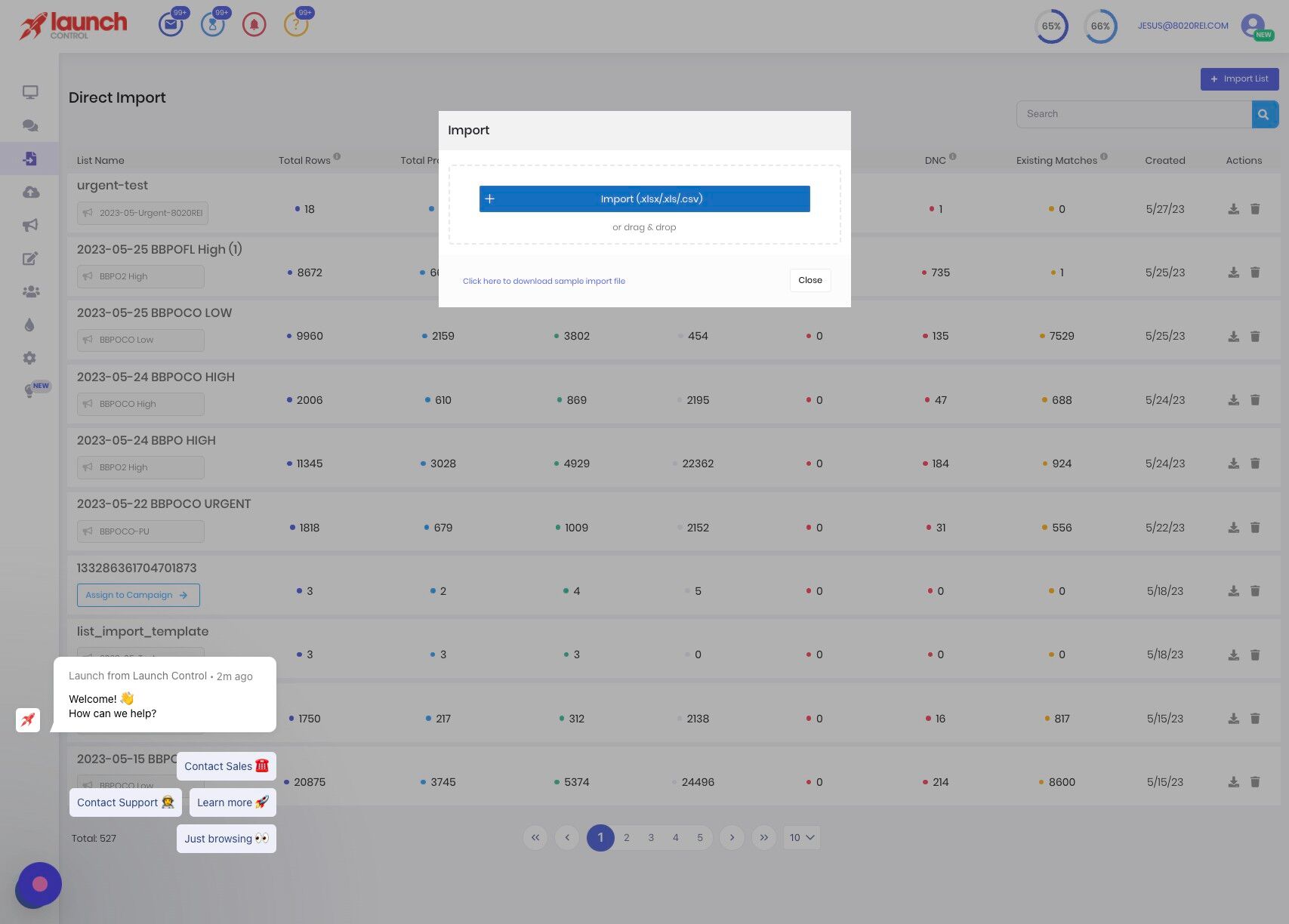Open the sample import file download link

544,281
